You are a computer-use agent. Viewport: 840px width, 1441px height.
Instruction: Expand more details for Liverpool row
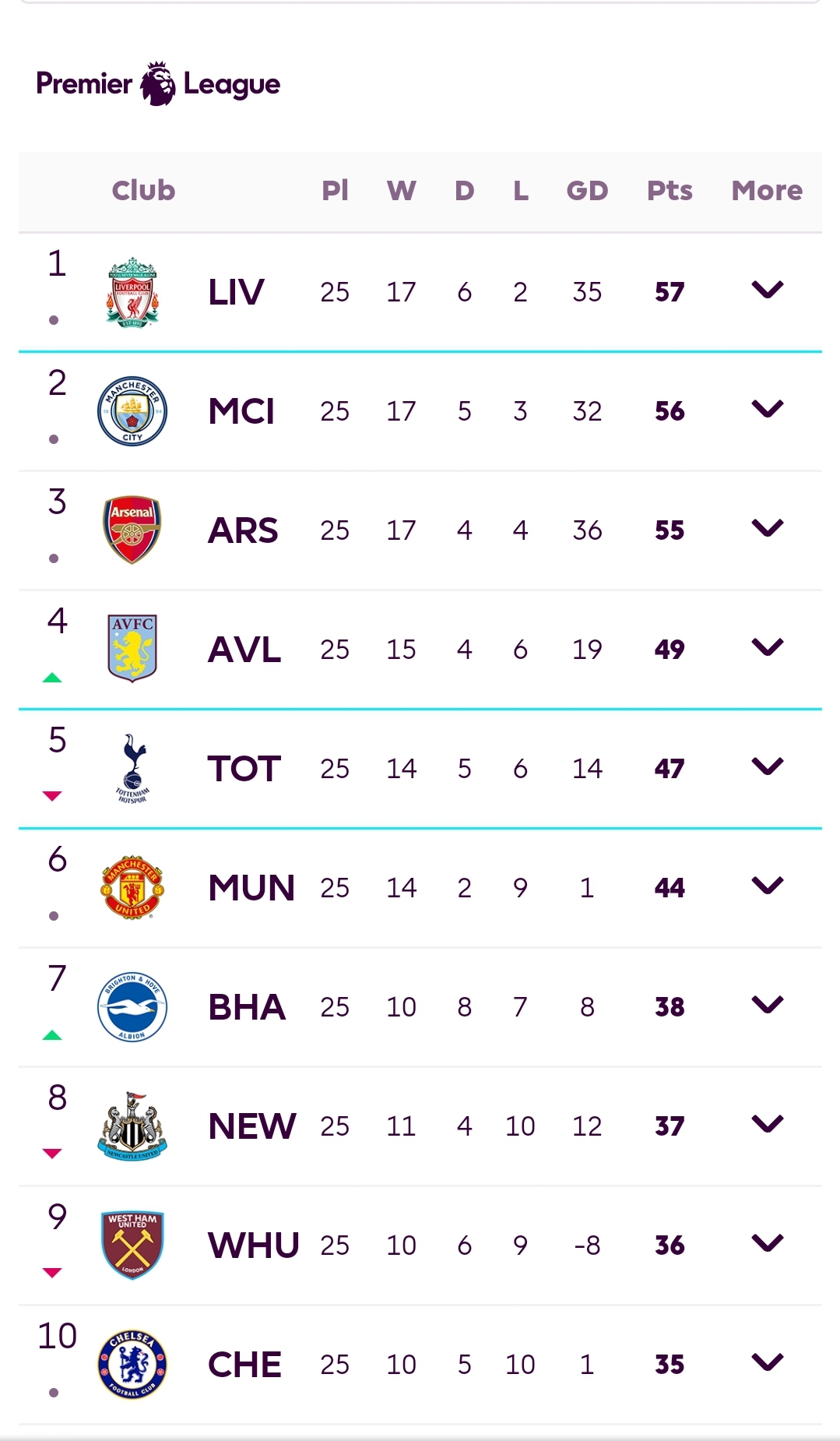[767, 291]
